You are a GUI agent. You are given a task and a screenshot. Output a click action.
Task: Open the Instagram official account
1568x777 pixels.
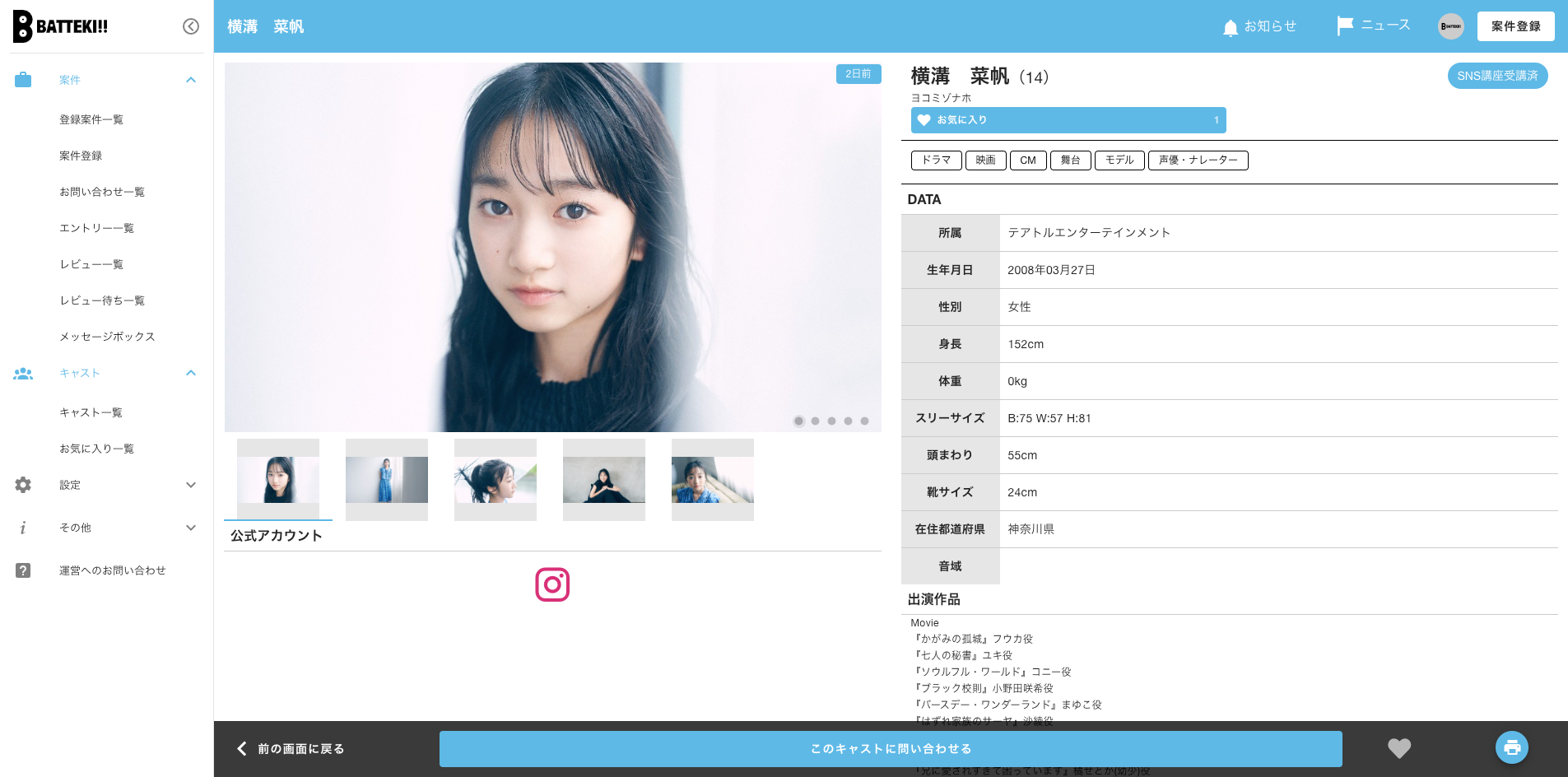[552, 584]
